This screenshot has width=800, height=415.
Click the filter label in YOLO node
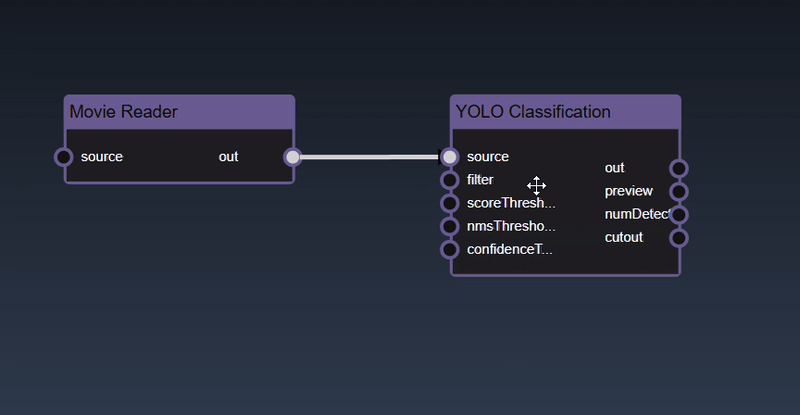[480, 180]
